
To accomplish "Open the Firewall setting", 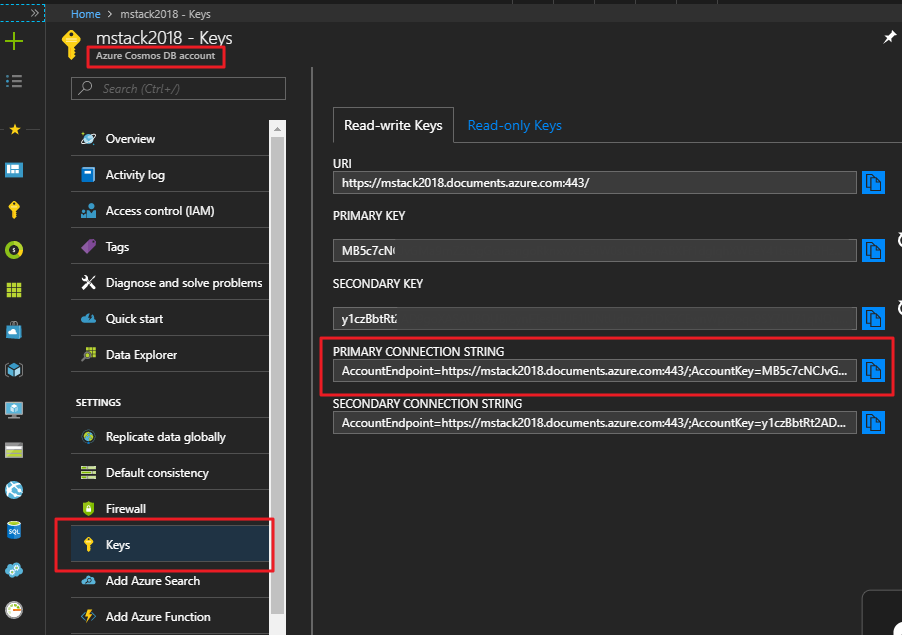I will point(170,508).
